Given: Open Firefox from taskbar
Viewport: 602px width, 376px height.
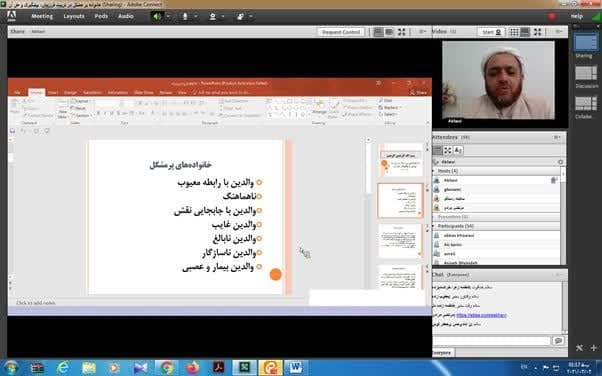Looking at the screenshot, I should (192, 368).
